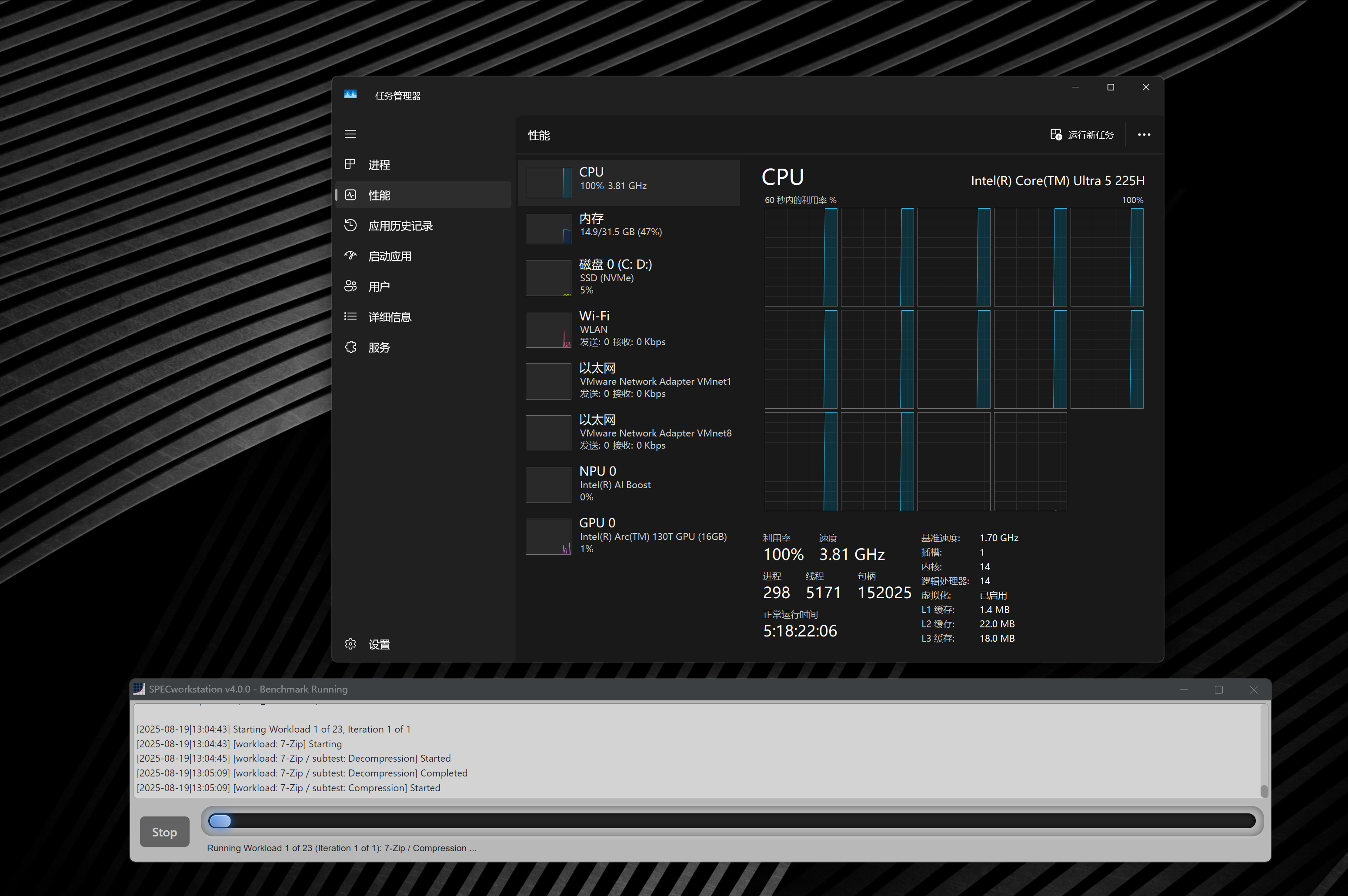Image resolution: width=1348 pixels, height=896 pixels.
Task: Click the 进程 page icon in the sidebar
Action: click(350, 165)
